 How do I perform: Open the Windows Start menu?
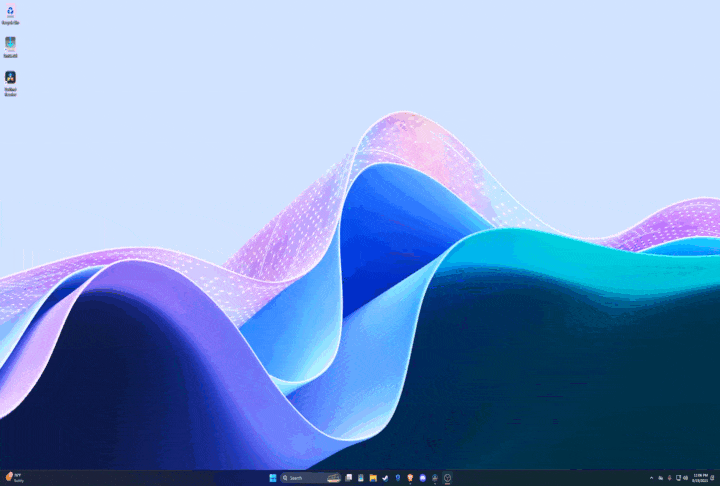[273, 478]
